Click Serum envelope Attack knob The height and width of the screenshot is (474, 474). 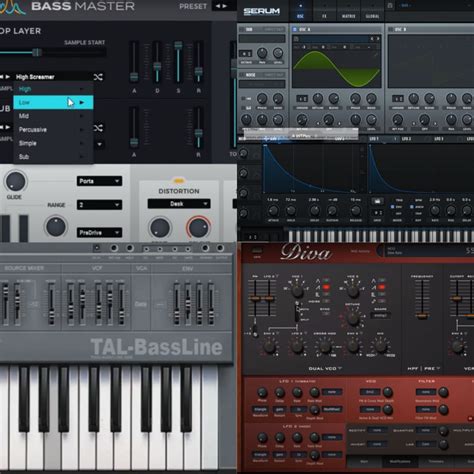[x=273, y=210]
